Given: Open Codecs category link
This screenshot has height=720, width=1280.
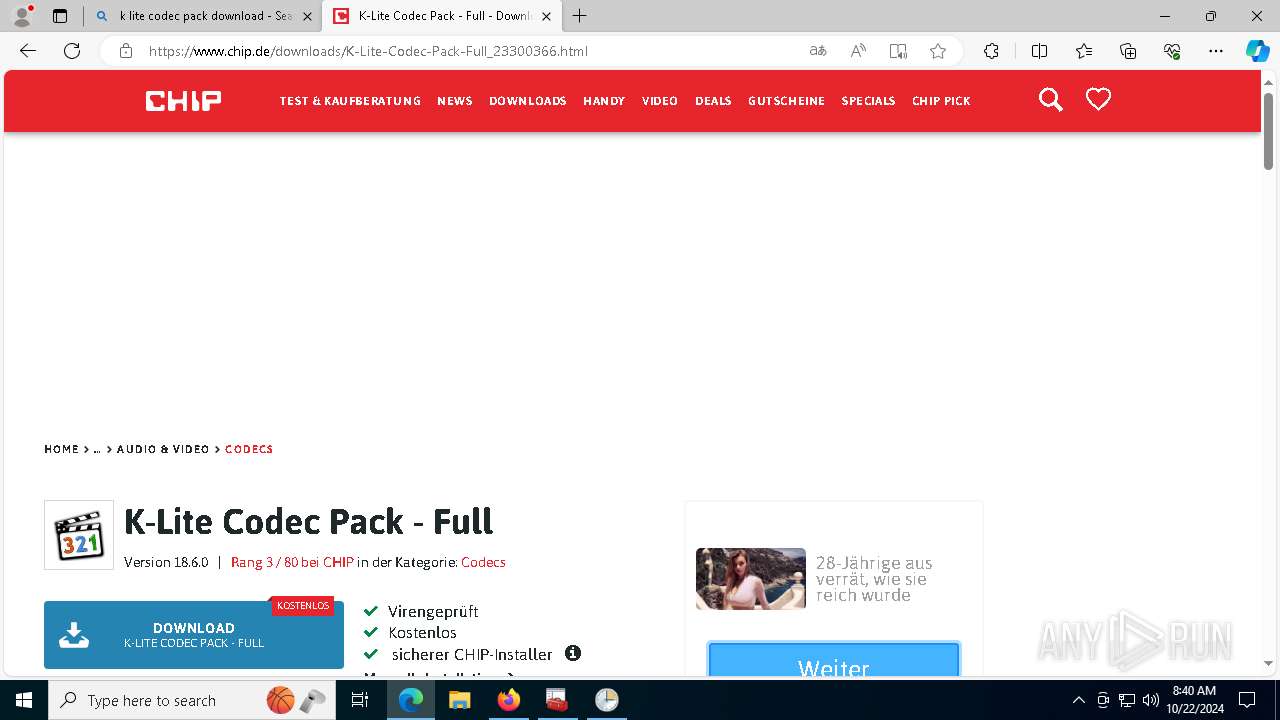Looking at the screenshot, I should (x=483, y=562).
